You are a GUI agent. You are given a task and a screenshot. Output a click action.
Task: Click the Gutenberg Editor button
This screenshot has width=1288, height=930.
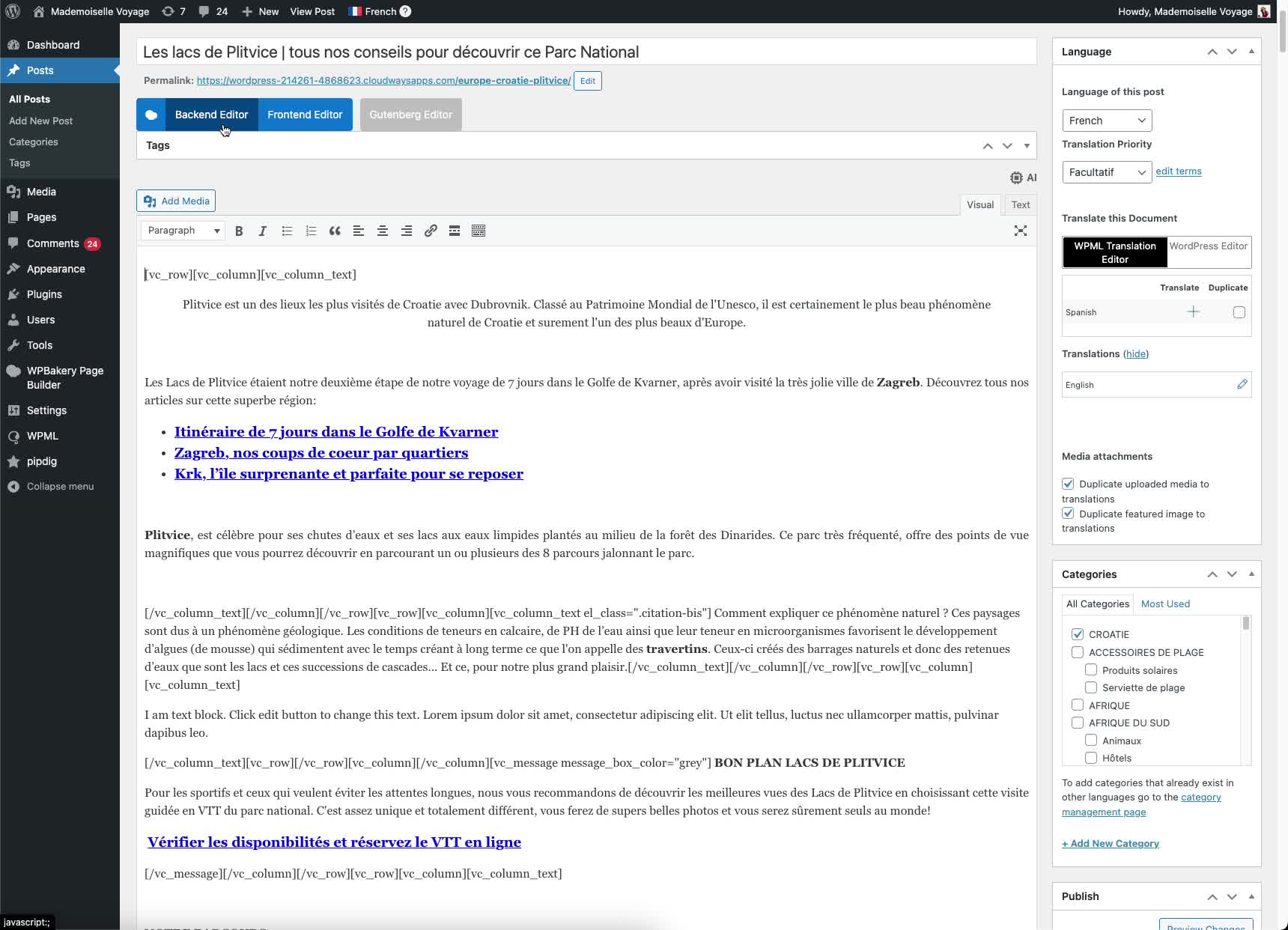411,115
